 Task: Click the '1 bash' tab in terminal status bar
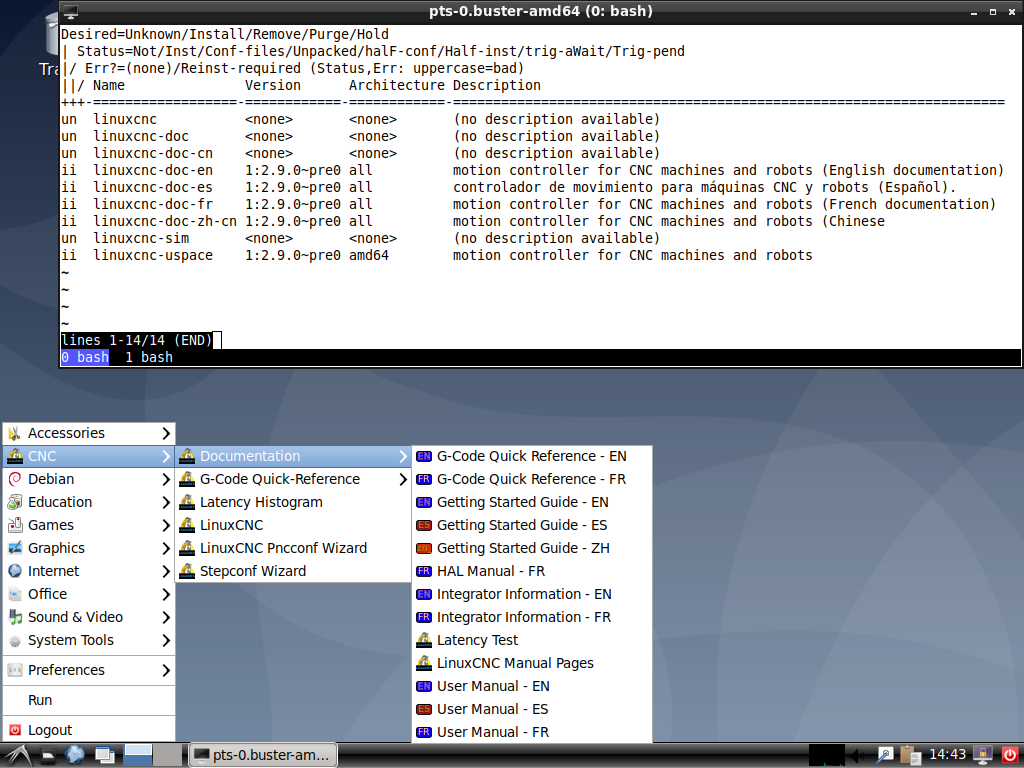pyautogui.click(x=149, y=357)
